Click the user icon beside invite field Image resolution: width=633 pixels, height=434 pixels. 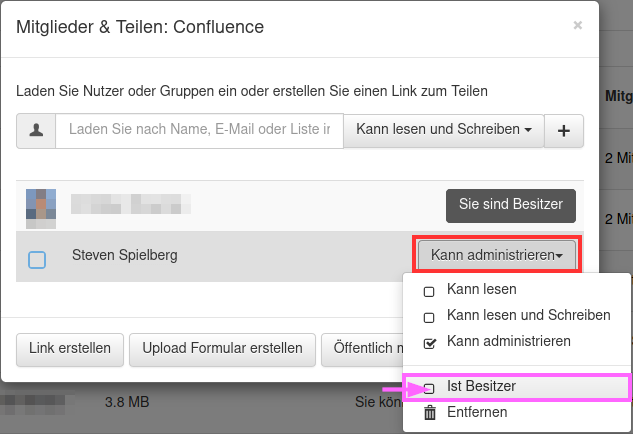pyautogui.click(x=36, y=131)
